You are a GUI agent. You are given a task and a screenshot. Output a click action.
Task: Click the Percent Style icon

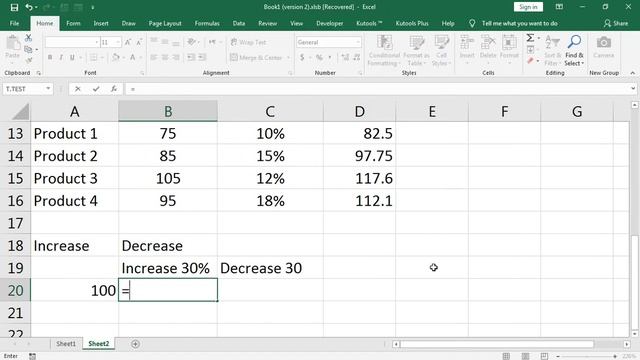coord(319,58)
